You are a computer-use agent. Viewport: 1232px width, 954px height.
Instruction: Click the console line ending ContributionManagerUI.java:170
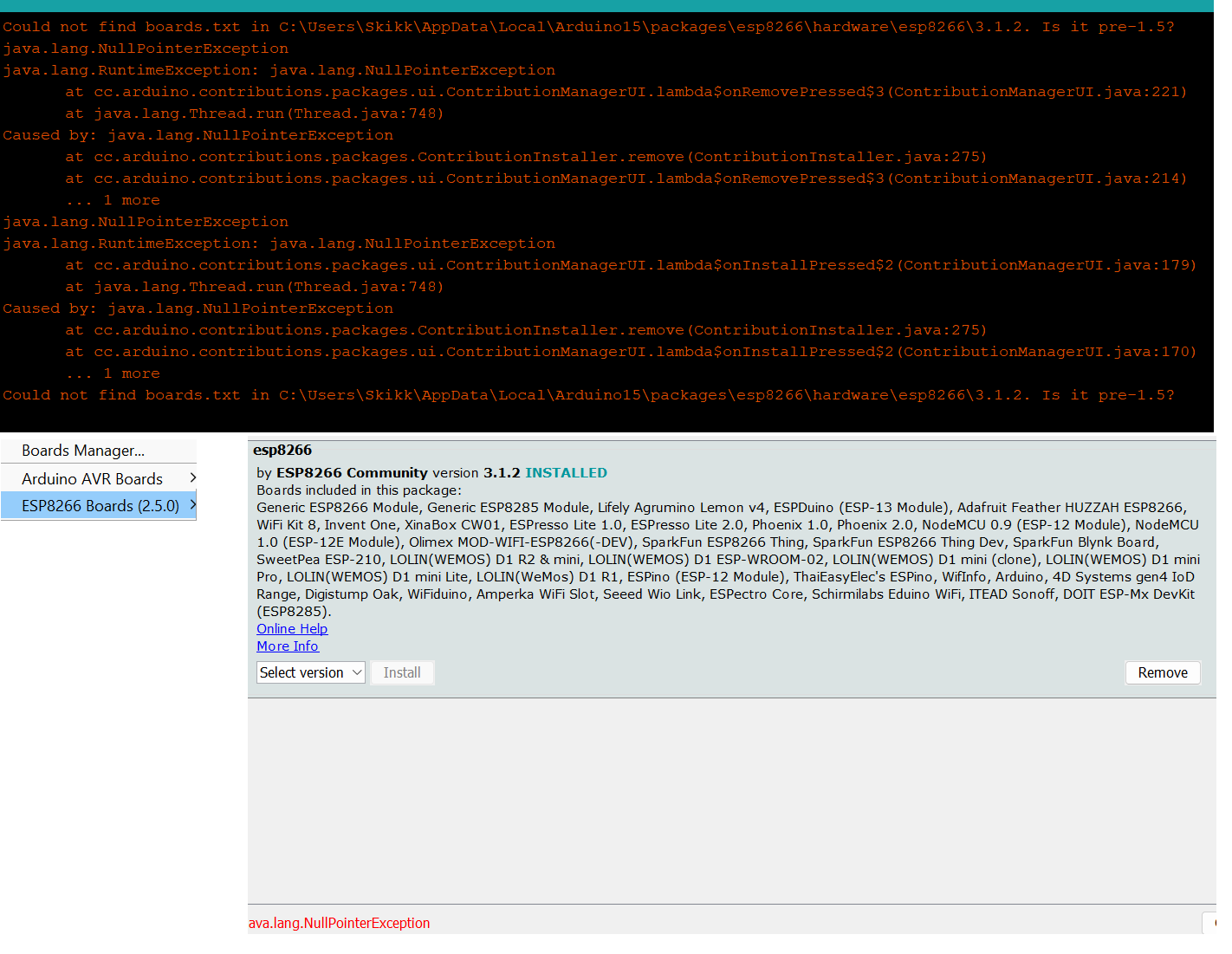(631, 352)
